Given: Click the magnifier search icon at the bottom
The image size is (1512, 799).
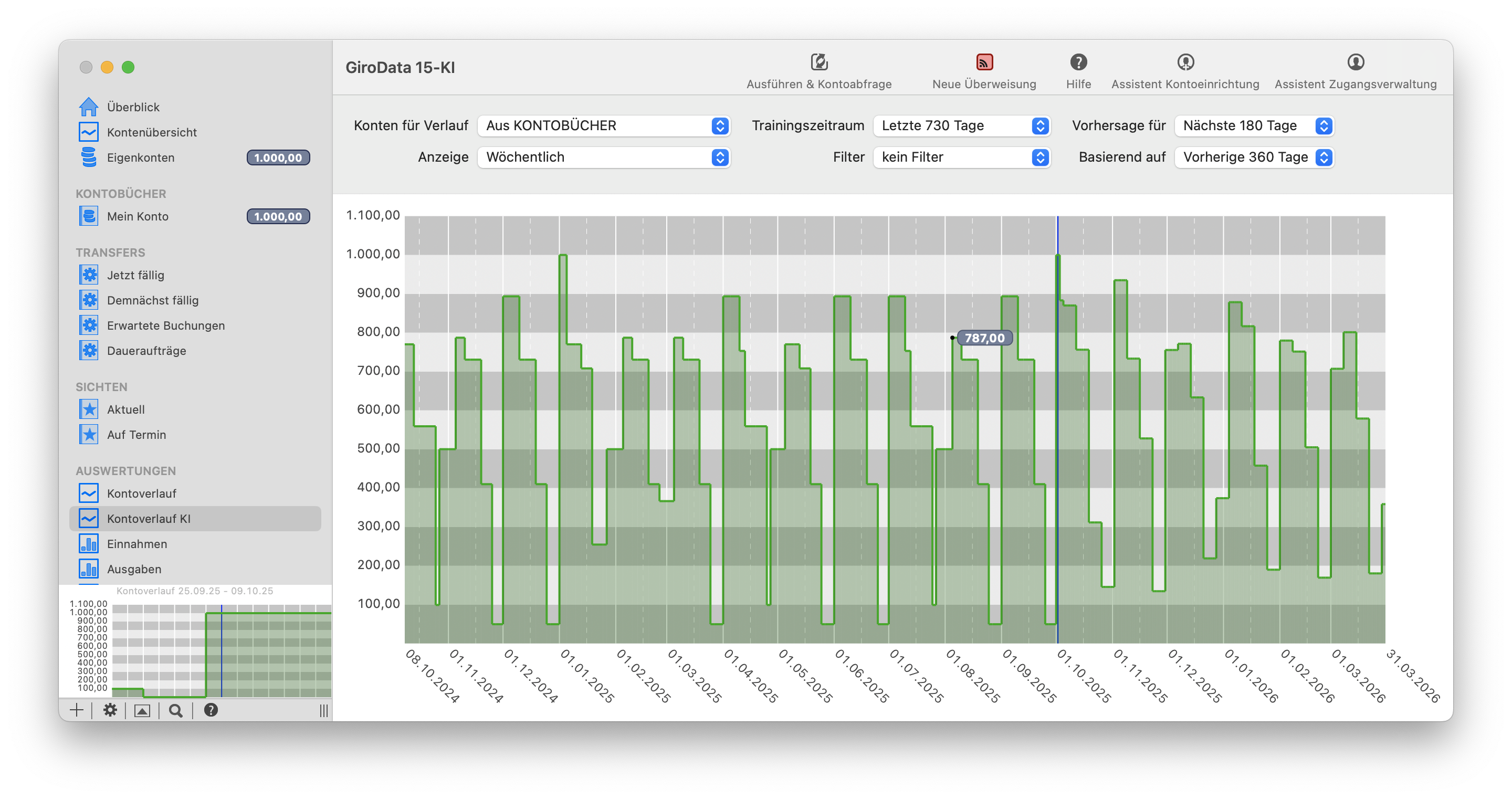Looking at the screenshot, I should 175,710.
